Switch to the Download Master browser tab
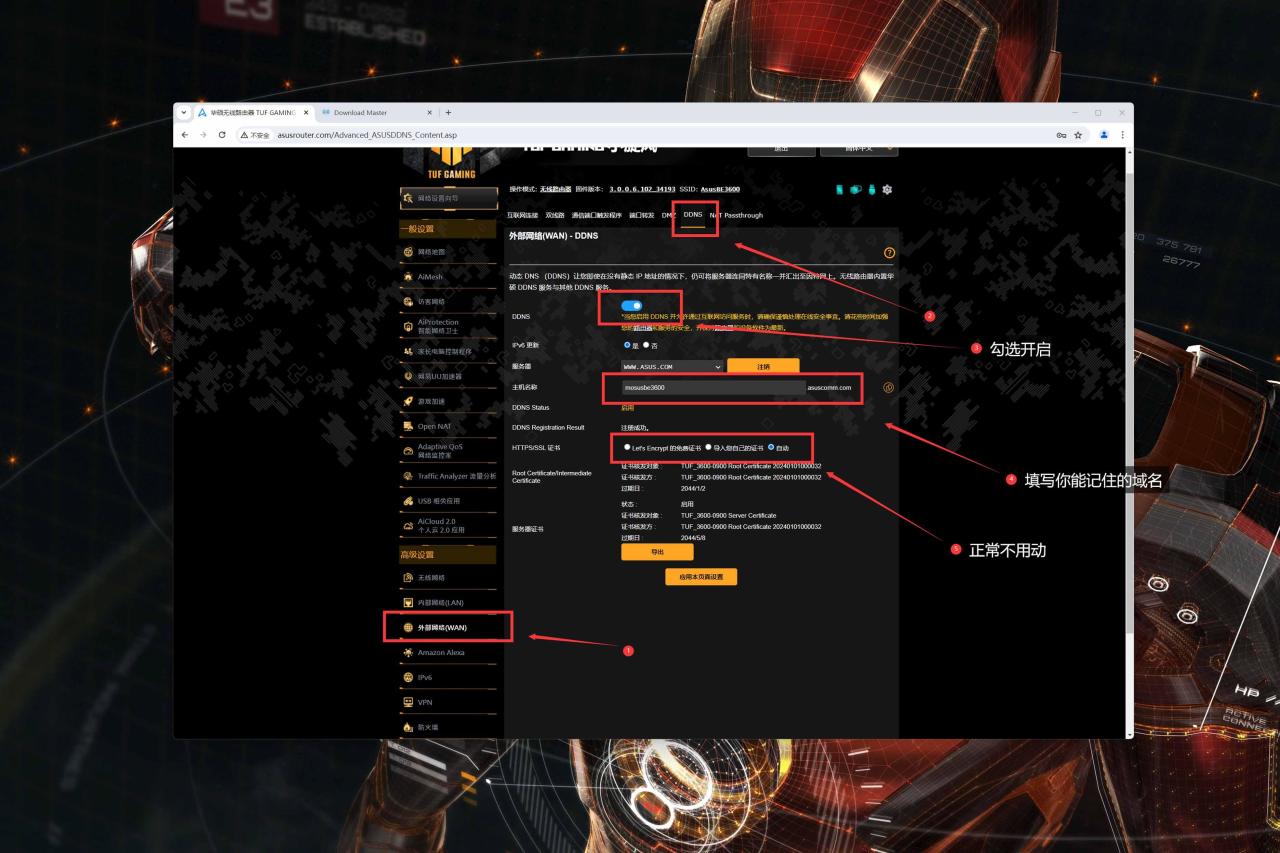1280x853 pixels. pos(378,113)
